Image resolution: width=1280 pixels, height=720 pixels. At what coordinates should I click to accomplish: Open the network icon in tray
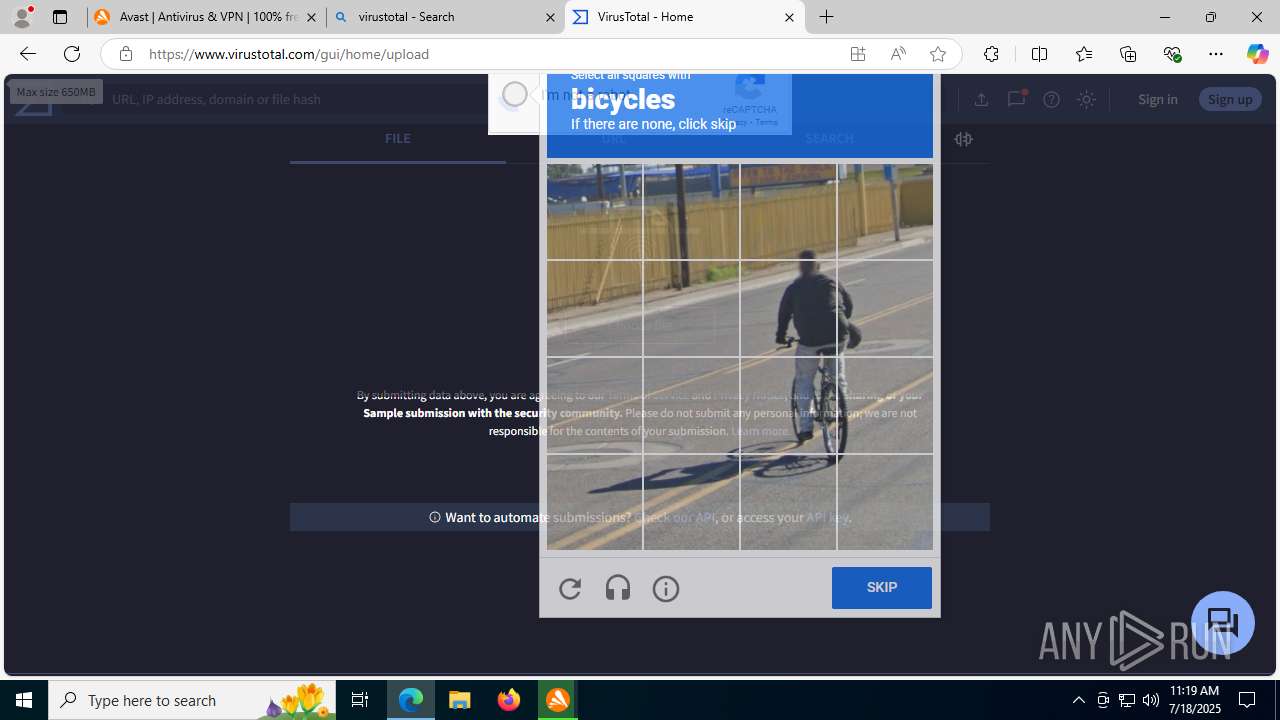click(1127, 700)
